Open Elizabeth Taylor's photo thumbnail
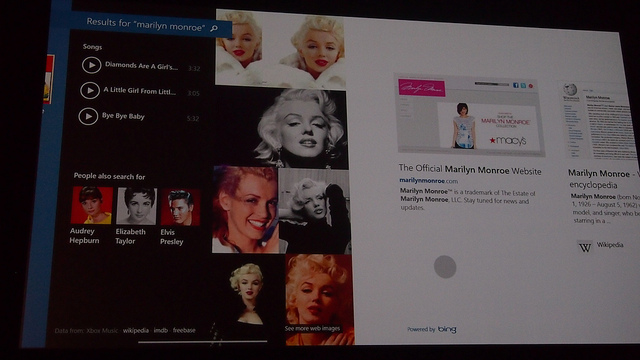 tap(136, 206)
